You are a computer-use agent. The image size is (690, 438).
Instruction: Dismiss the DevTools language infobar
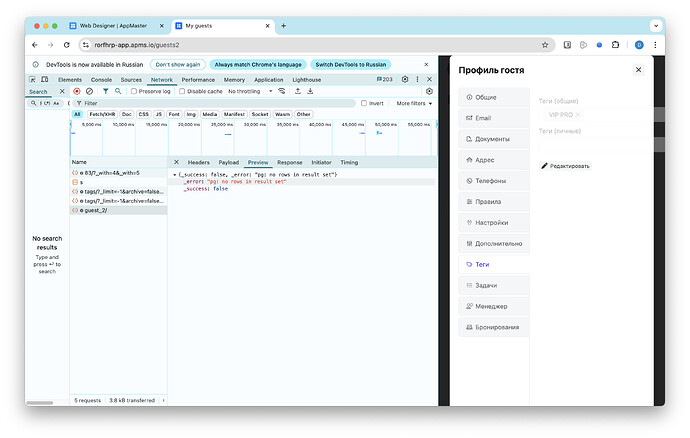click(426, 64)
